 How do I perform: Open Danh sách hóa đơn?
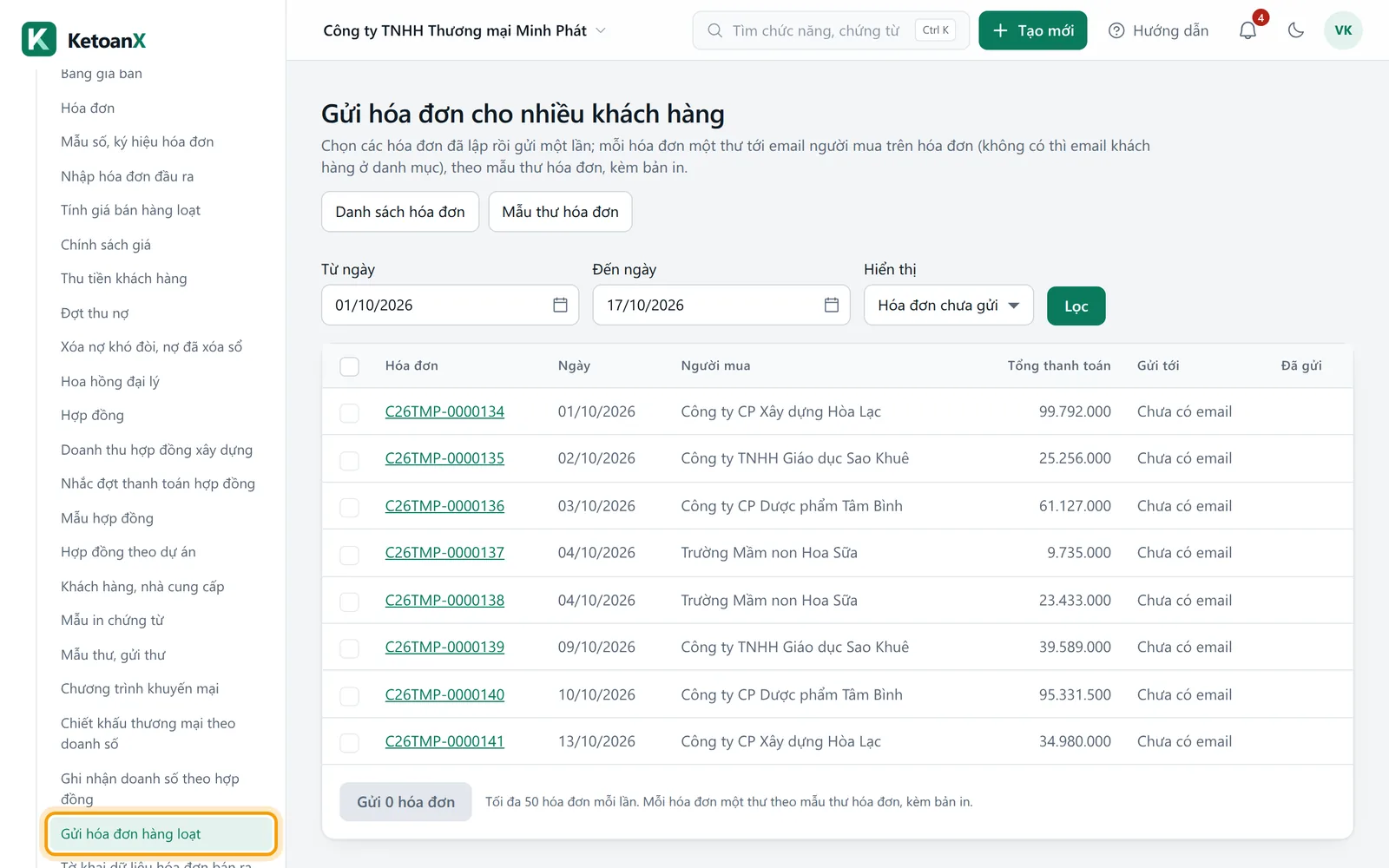pos(400,212)
